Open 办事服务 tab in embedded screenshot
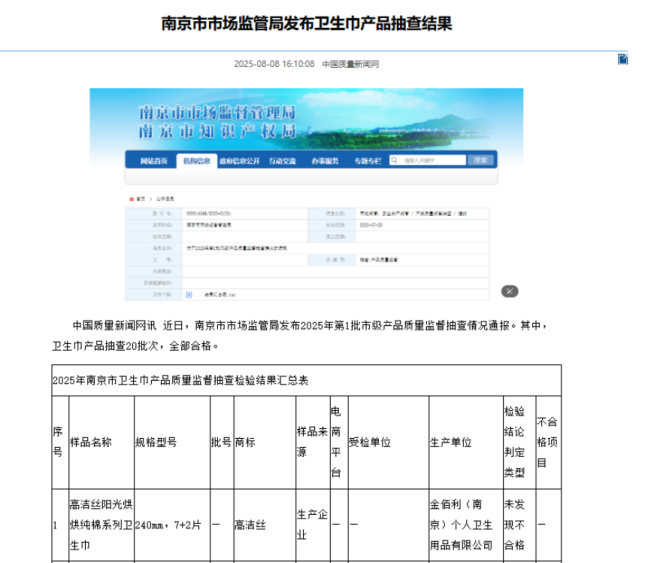Viewport: 645px width, 563px height. tap(325, 161)
